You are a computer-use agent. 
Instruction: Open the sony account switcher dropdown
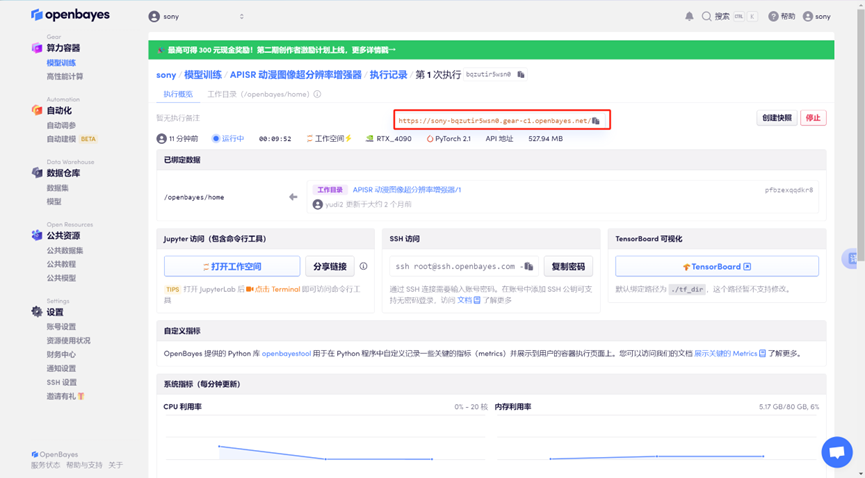pyautogui.click(x=196, y=17)
